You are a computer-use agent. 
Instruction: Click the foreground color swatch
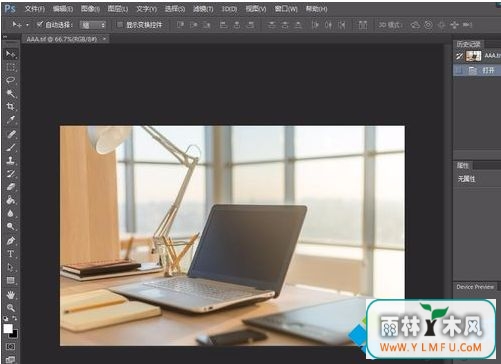(8, 329)
